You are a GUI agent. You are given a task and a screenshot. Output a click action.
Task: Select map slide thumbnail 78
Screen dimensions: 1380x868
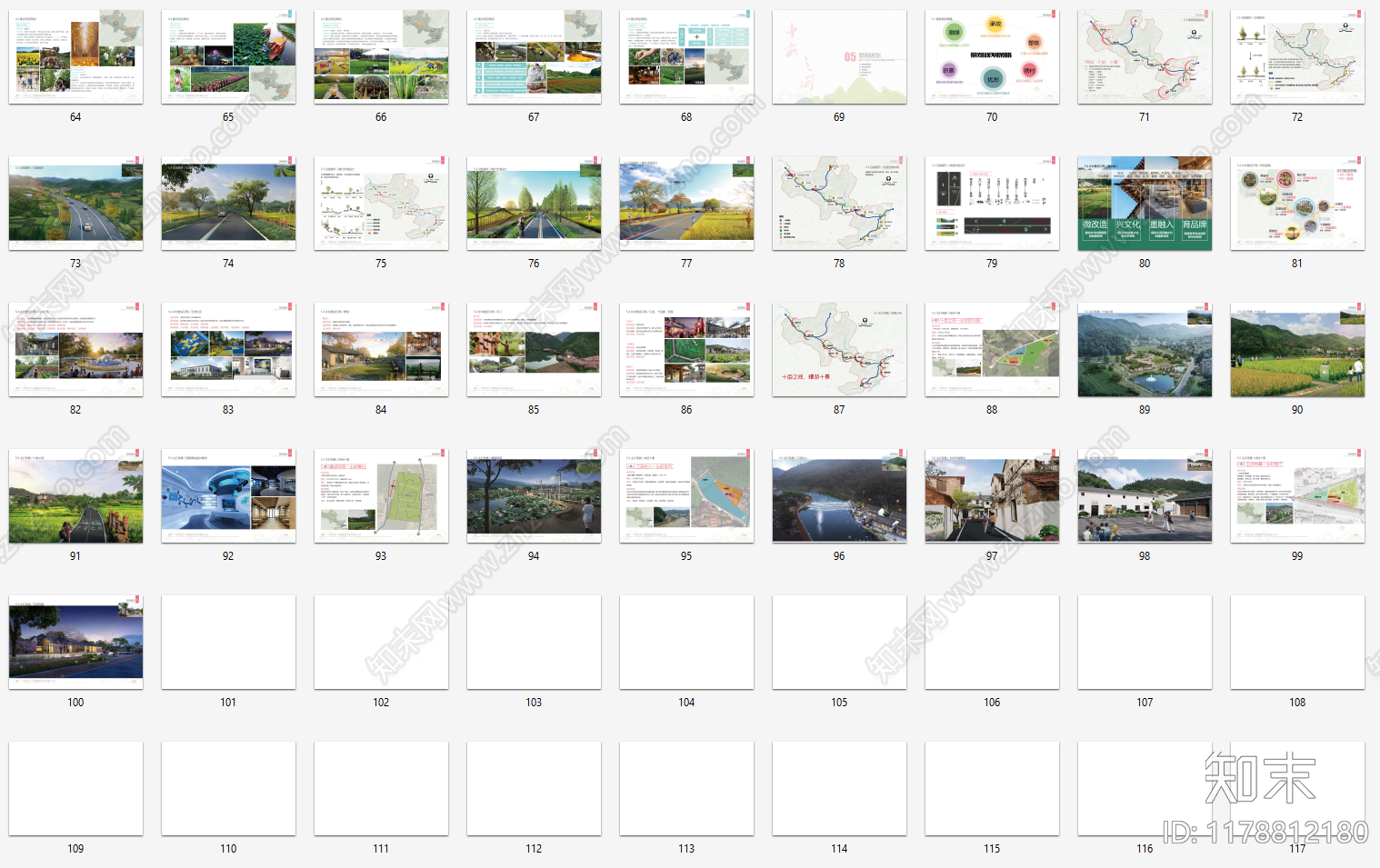coord(839,203)
